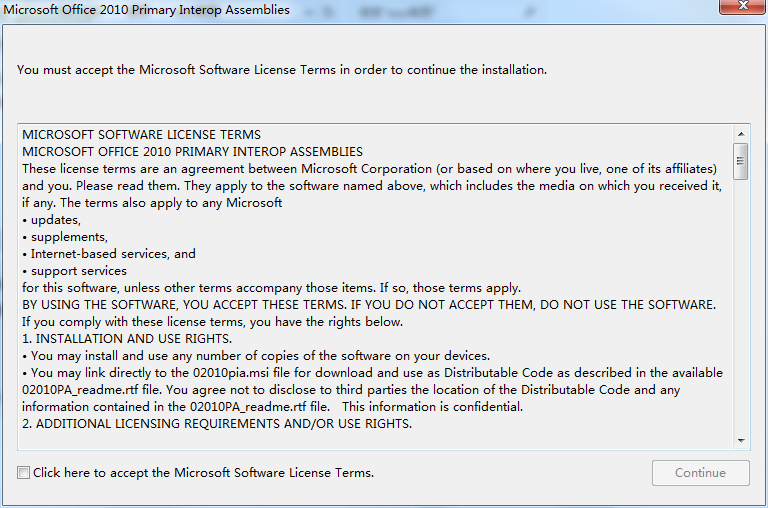Click the 'Microsoft Office 2010 Primary Interop Assemblies' title
768x508 pixels.
146,10
